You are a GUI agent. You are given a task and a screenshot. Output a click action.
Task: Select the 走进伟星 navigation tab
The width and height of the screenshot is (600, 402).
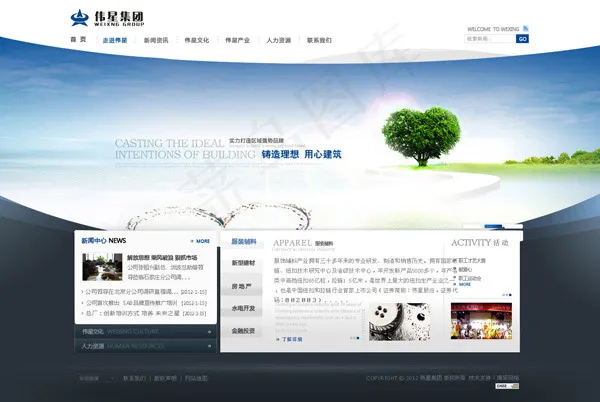tap(115, 40)
